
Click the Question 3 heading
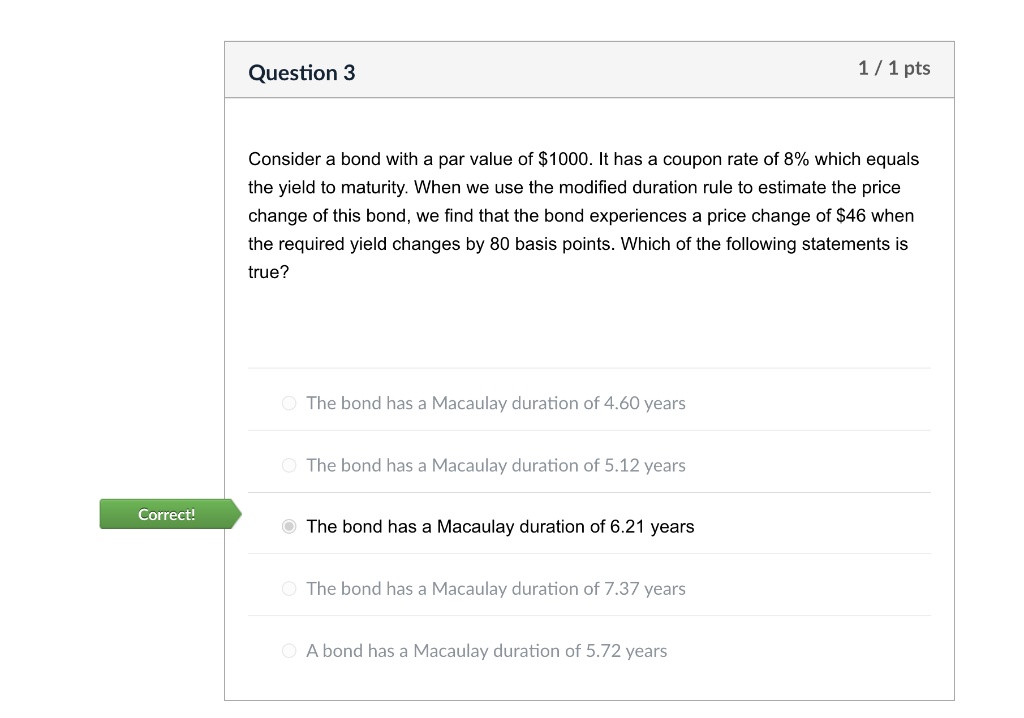coord(302,72)
